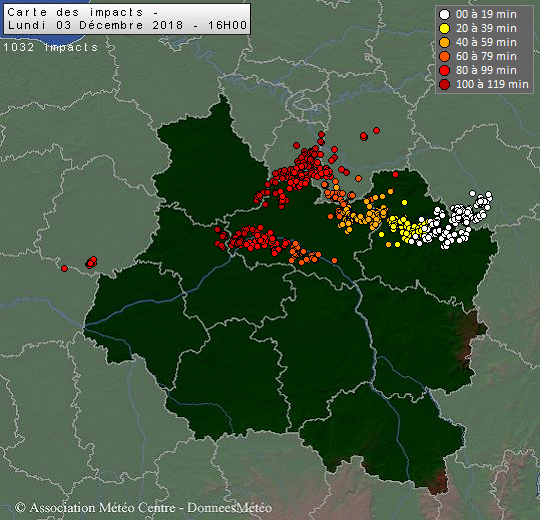Click the white 00 à 19 min legend circle

[445, 14]
